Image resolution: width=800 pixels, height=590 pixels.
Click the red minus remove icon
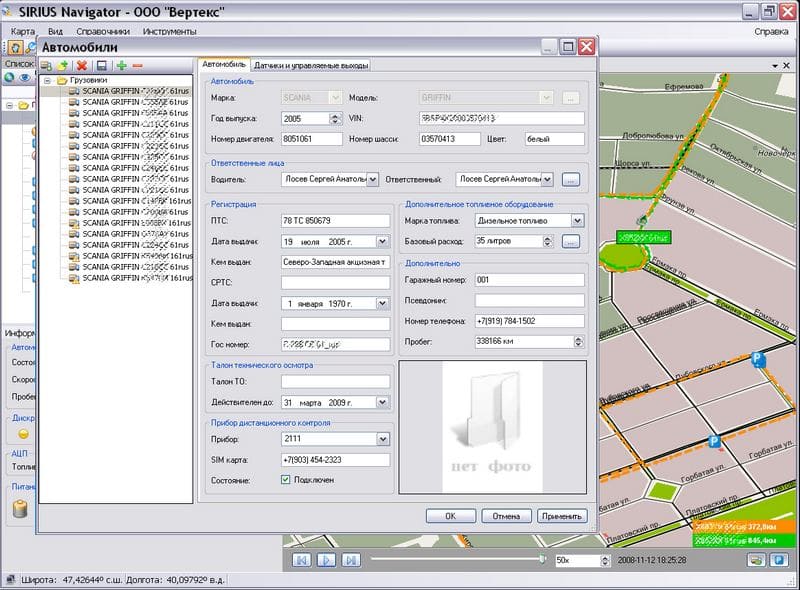coord(137,66)
